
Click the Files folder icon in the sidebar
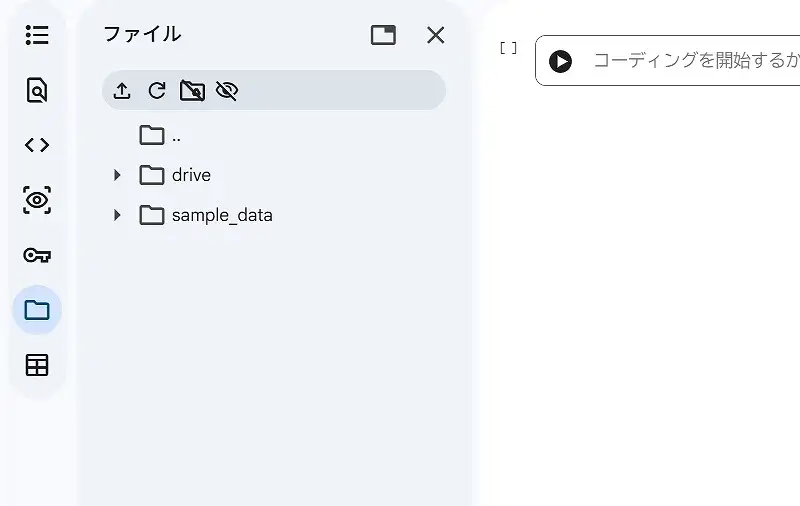37,310
